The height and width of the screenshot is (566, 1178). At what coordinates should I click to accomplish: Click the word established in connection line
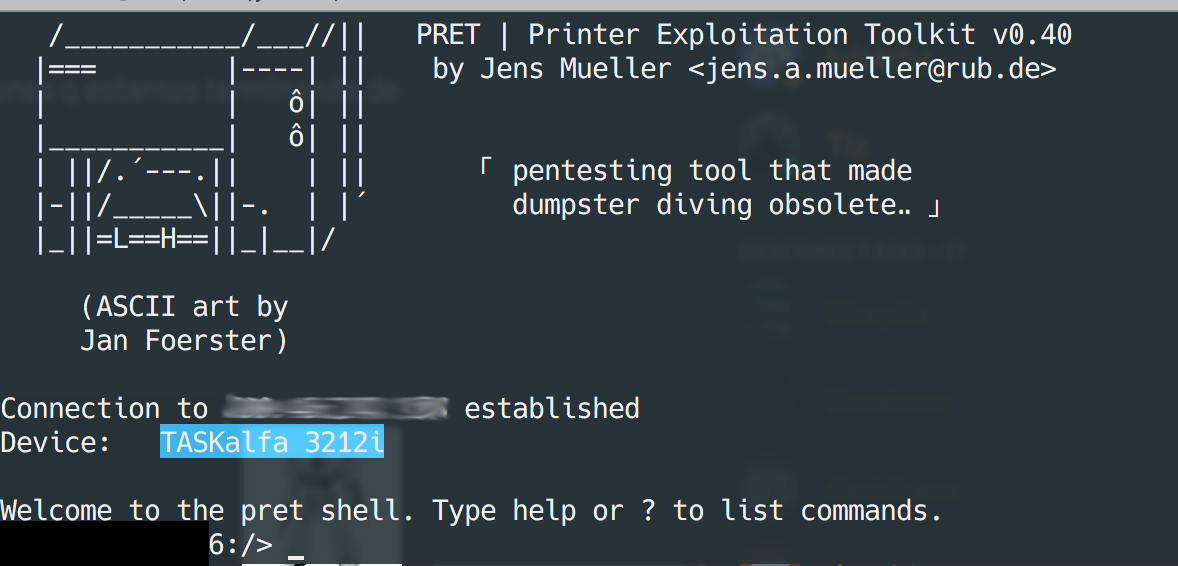[x=552, y=408]
